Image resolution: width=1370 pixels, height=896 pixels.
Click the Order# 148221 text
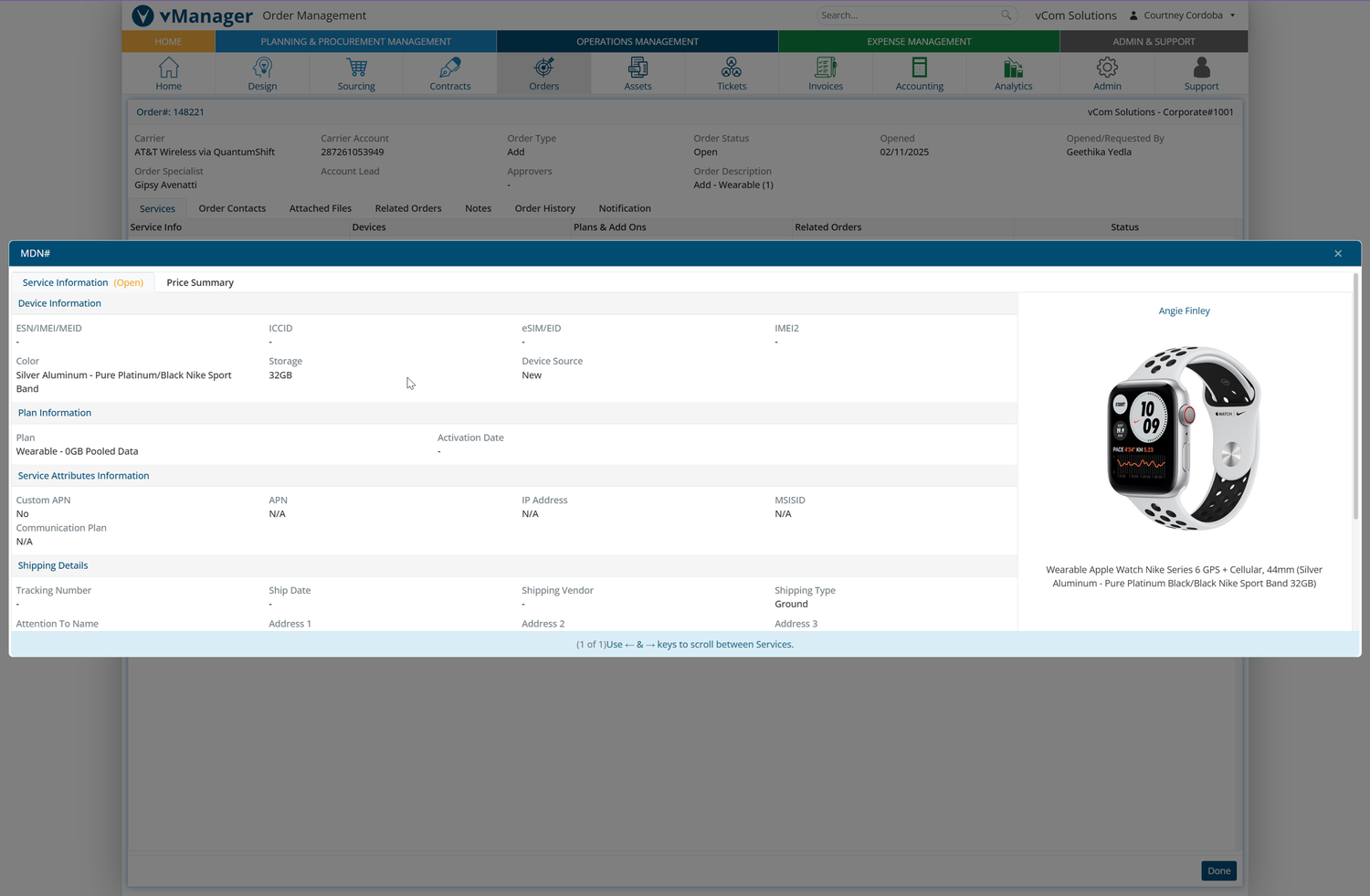tap(170, 112)
